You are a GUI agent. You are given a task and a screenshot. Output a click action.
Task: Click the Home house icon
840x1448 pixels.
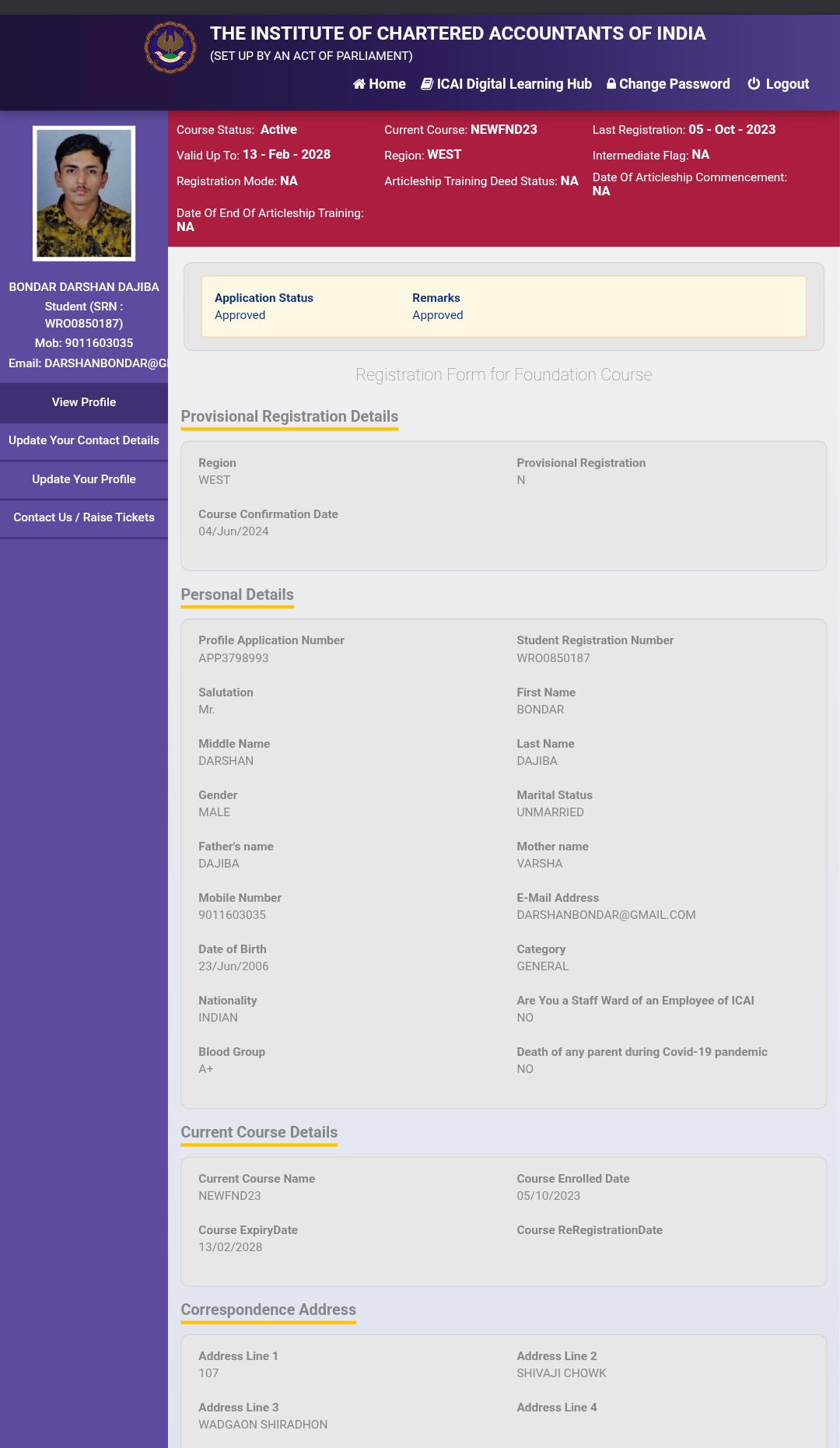pos(359,84)
